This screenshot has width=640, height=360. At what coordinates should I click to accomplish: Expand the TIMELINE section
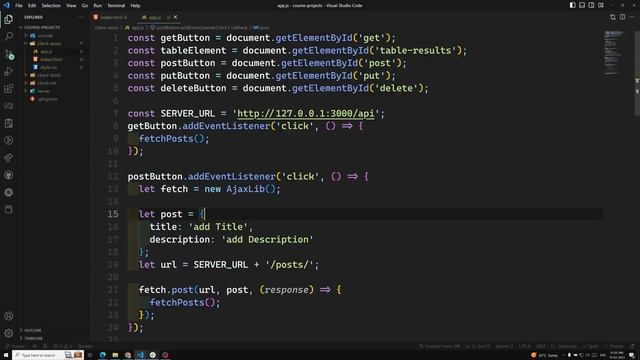coord(33,338)
